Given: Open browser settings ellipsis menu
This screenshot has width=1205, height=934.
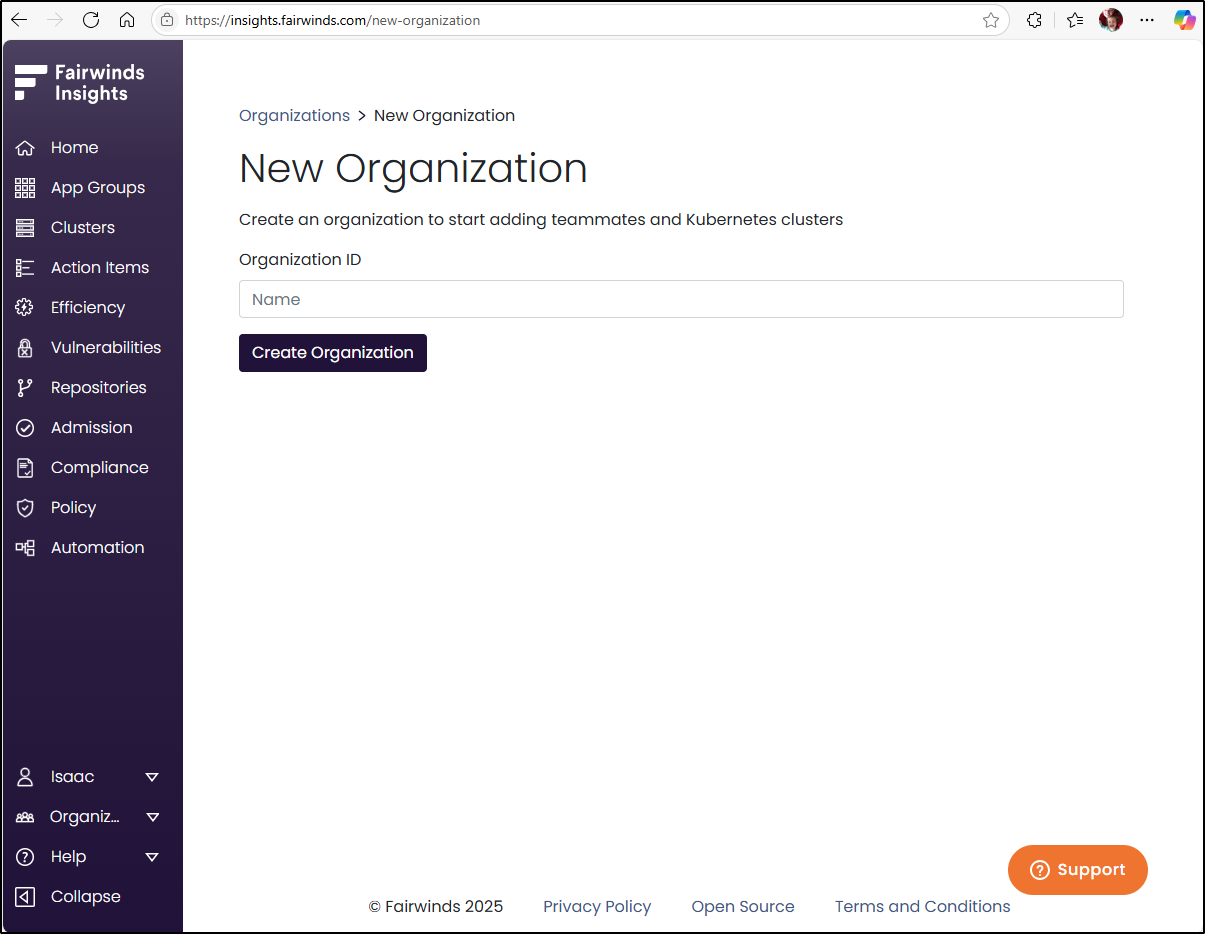Looking at the screenshot, I should (x=1147, y=20).
